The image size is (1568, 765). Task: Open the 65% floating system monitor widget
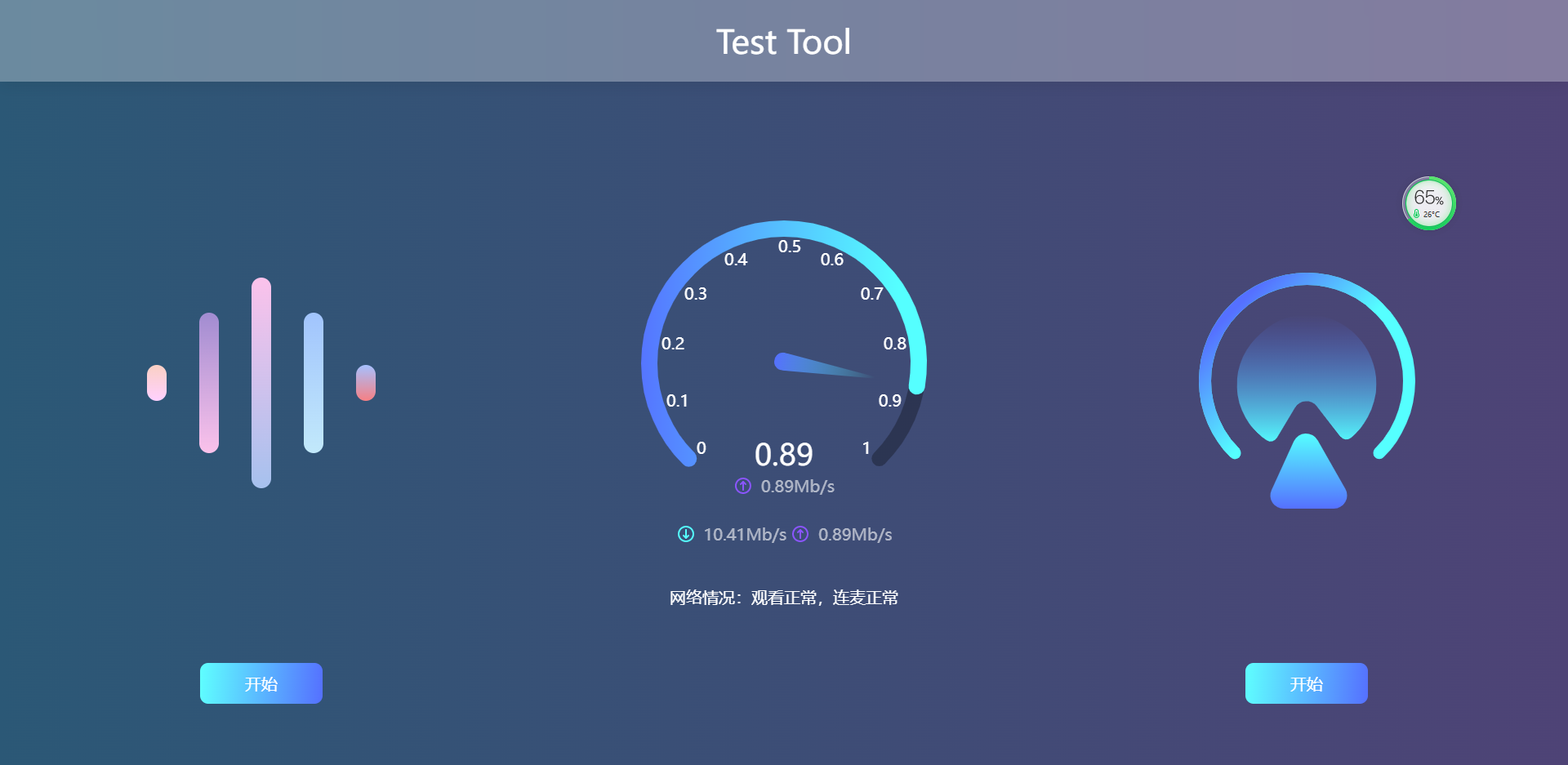point(1428,203)
